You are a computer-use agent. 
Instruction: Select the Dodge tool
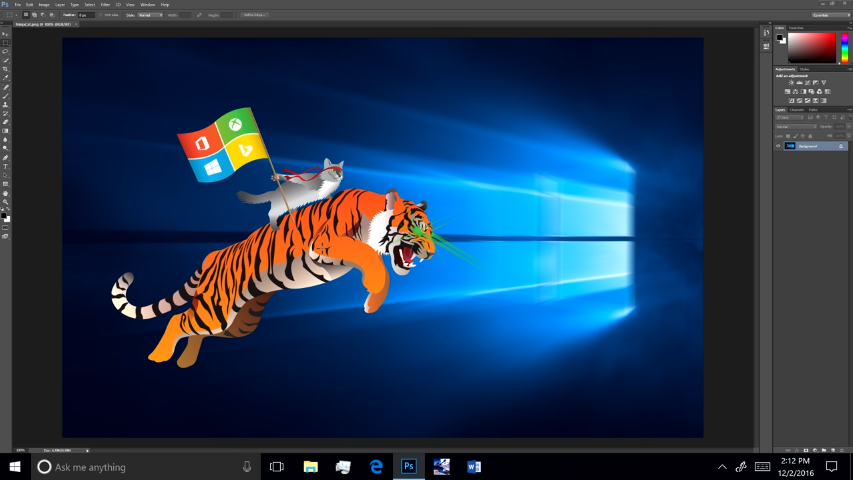click(5, 148)
